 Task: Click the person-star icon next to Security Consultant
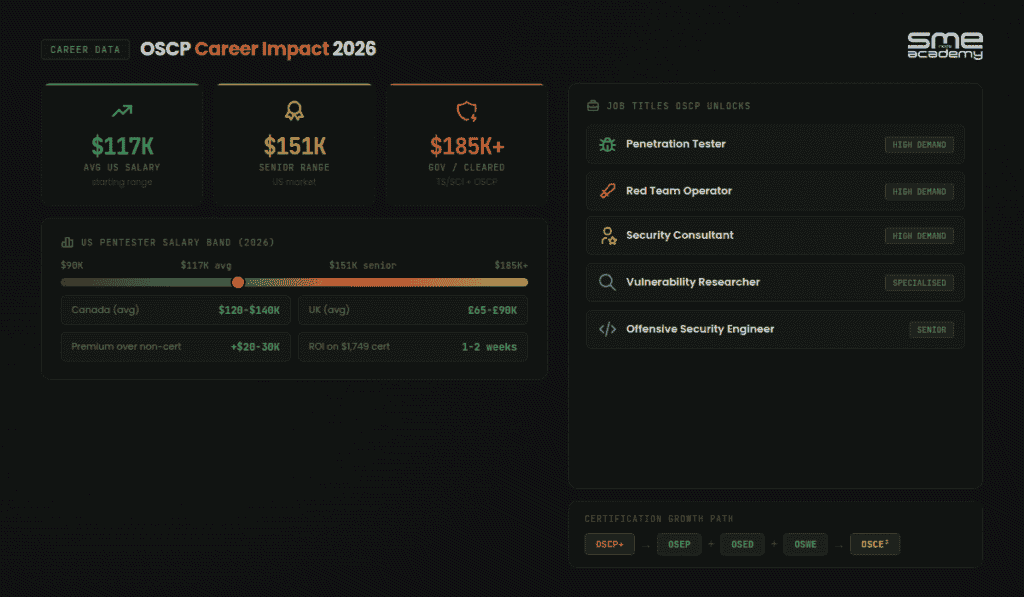click(x=608, y=236)
